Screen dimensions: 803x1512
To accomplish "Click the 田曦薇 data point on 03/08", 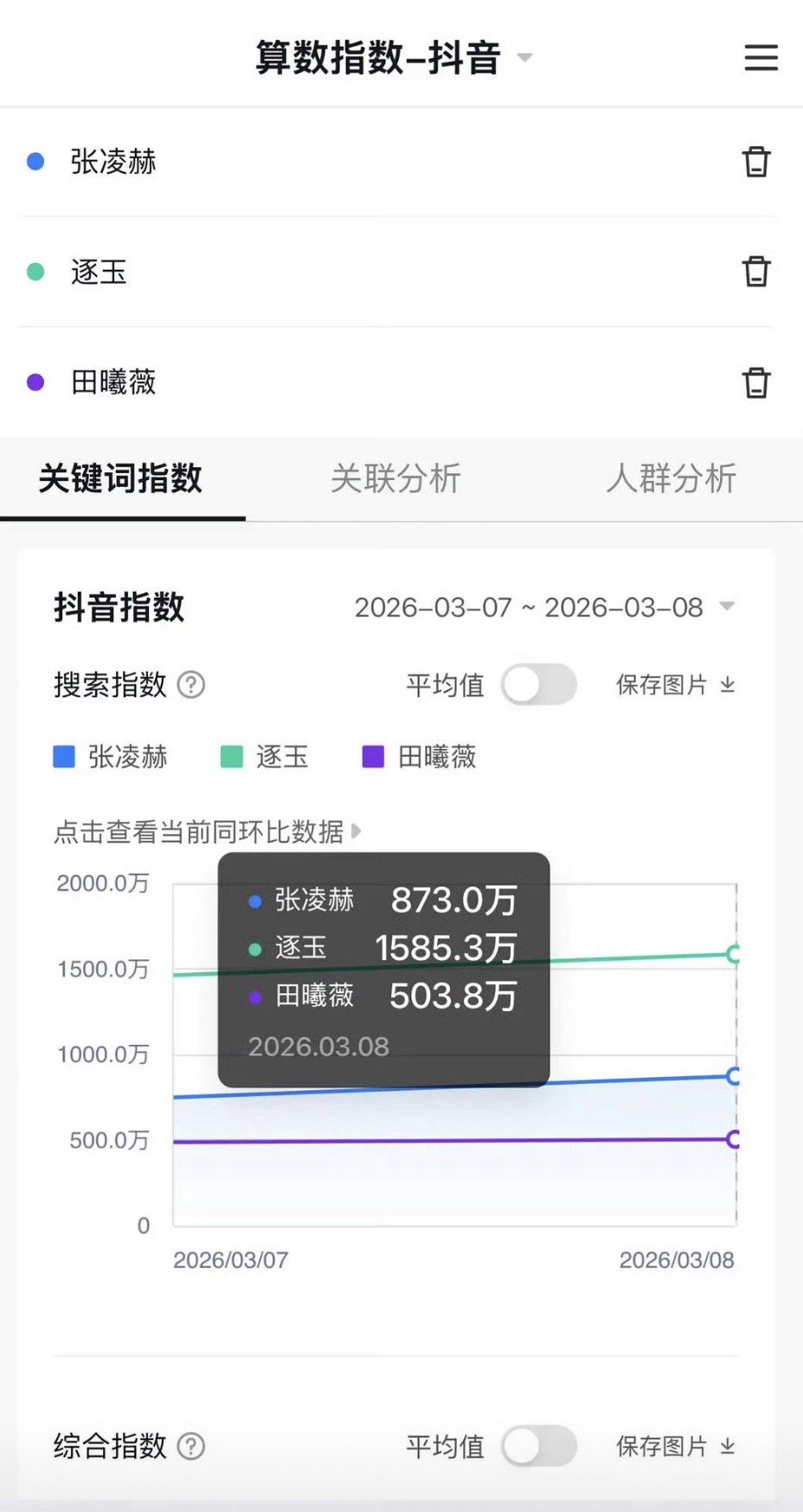I will click(735, 1139).
